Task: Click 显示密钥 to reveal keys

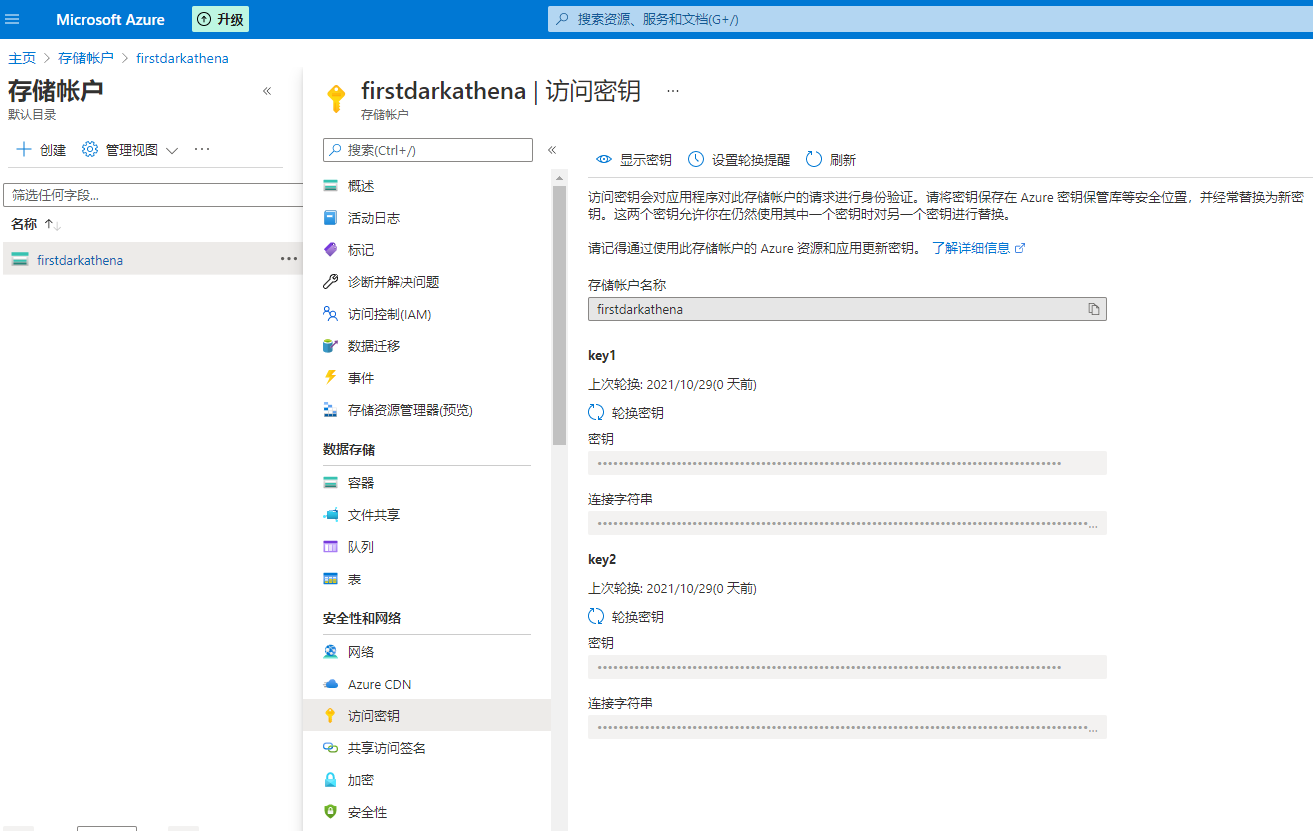Action: [x=634, y=160]
